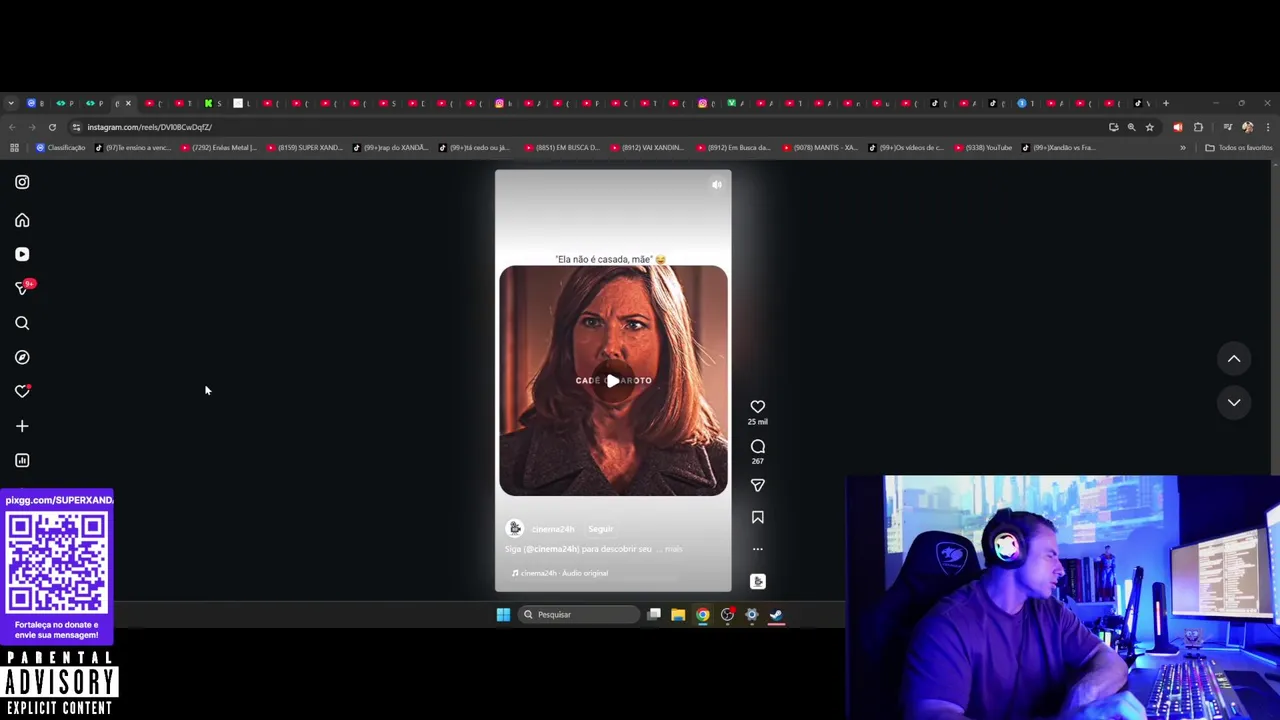Viewport: 1280px width, 720px height.
Task: Click the install/cast icon in address bar
Action: point(1113,127)
